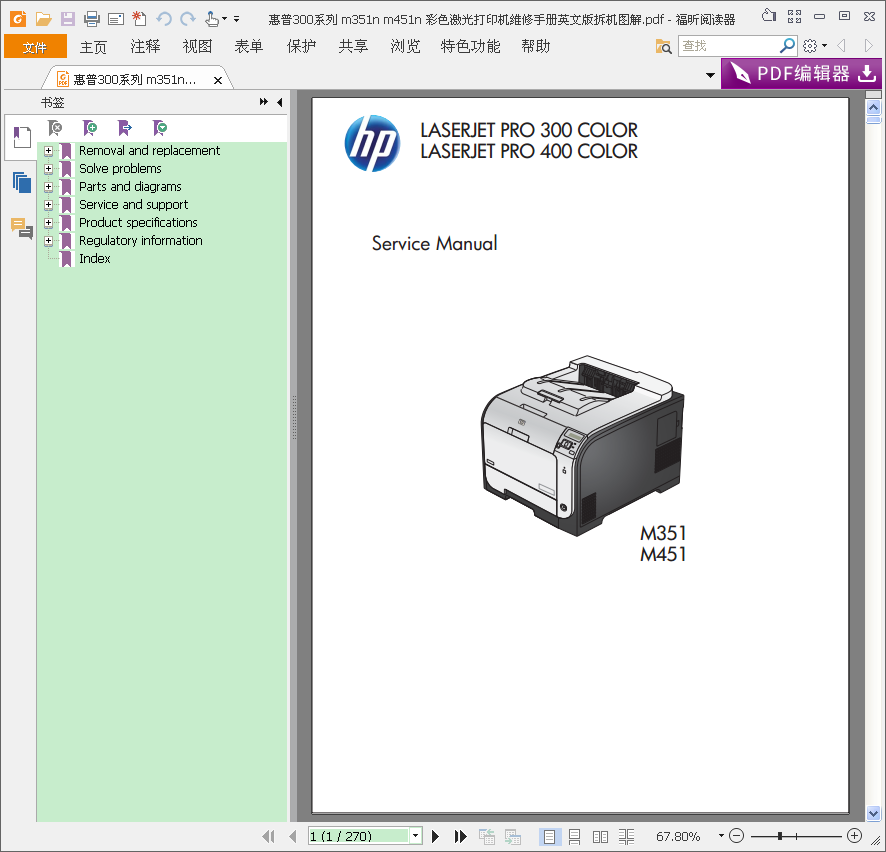Click the page number input field
Screen dimensions: 886x852
point(359,836)
